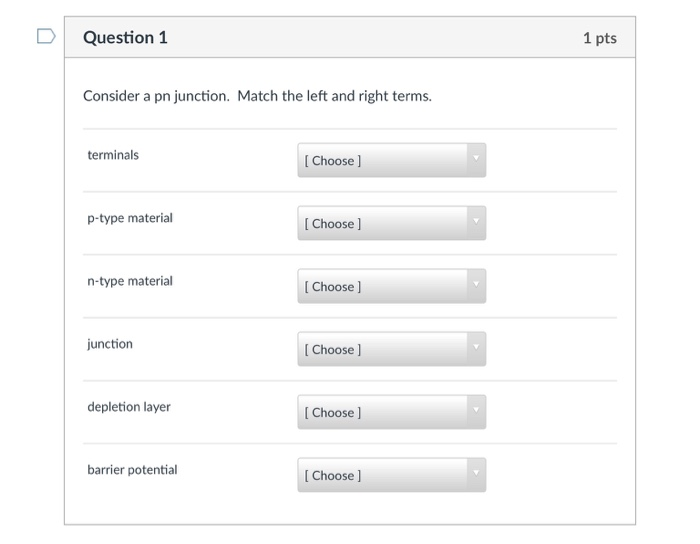Click the arrow icon on depletion layer dropdown
700x544 pixels.
coord(476,410)
